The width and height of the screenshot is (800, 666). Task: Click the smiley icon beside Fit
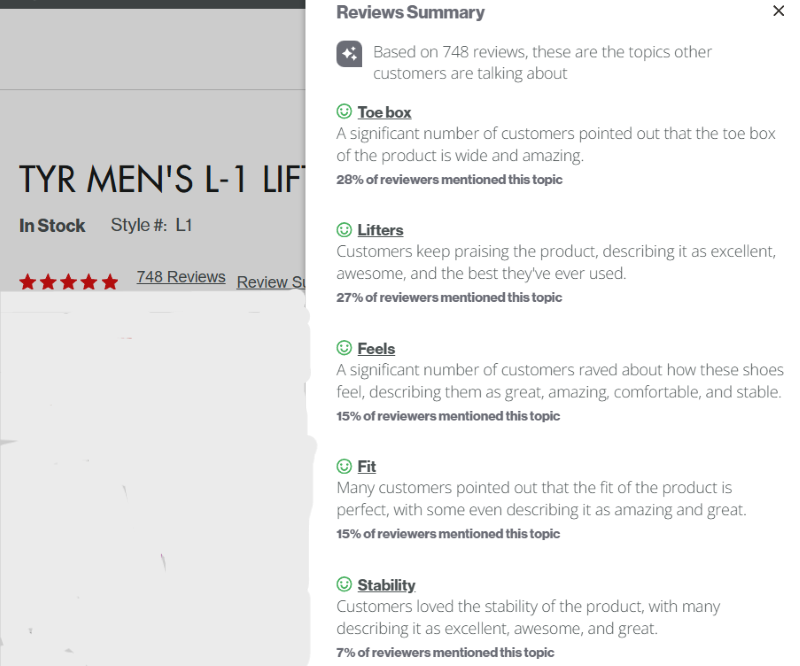344,466
